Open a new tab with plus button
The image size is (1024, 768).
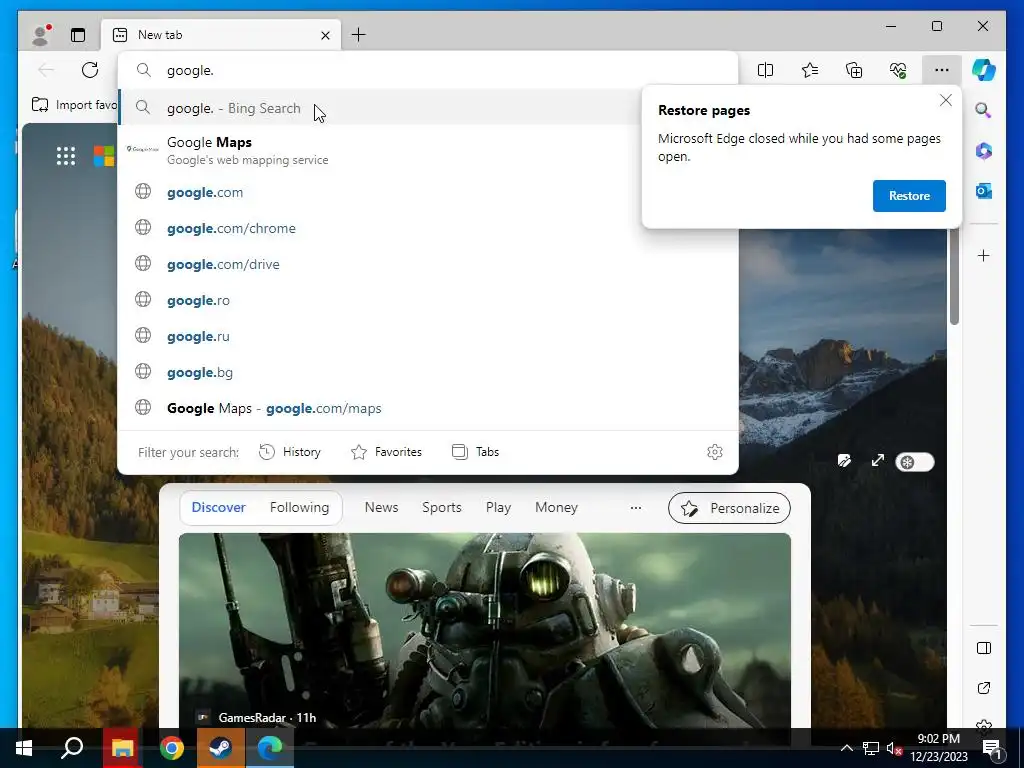click(x=359, y=35)
